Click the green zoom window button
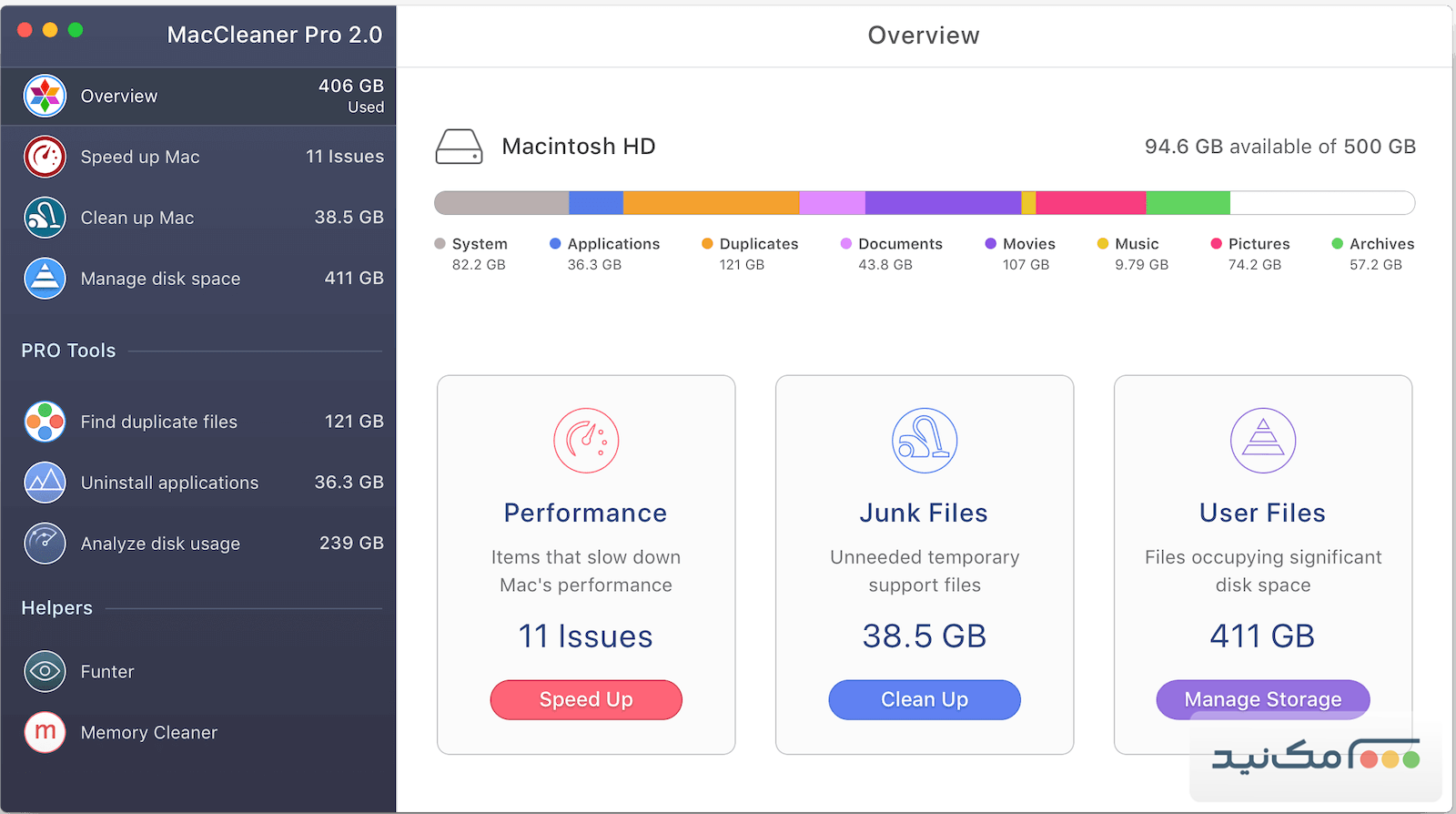The width and height of the screenshot is (1456, 814). pos(76,30)
